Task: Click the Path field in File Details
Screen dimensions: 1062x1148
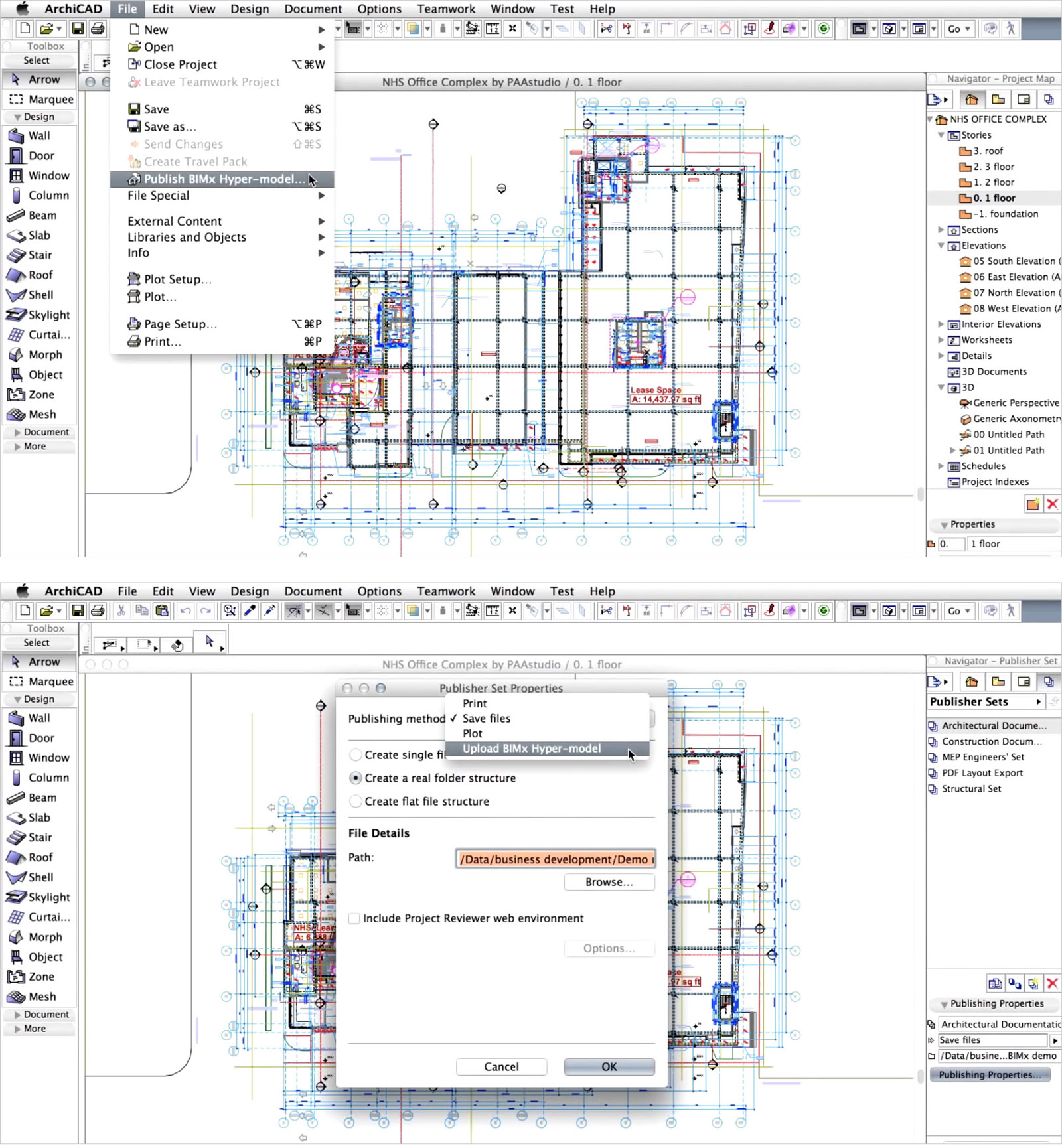Action: (556, 859)
